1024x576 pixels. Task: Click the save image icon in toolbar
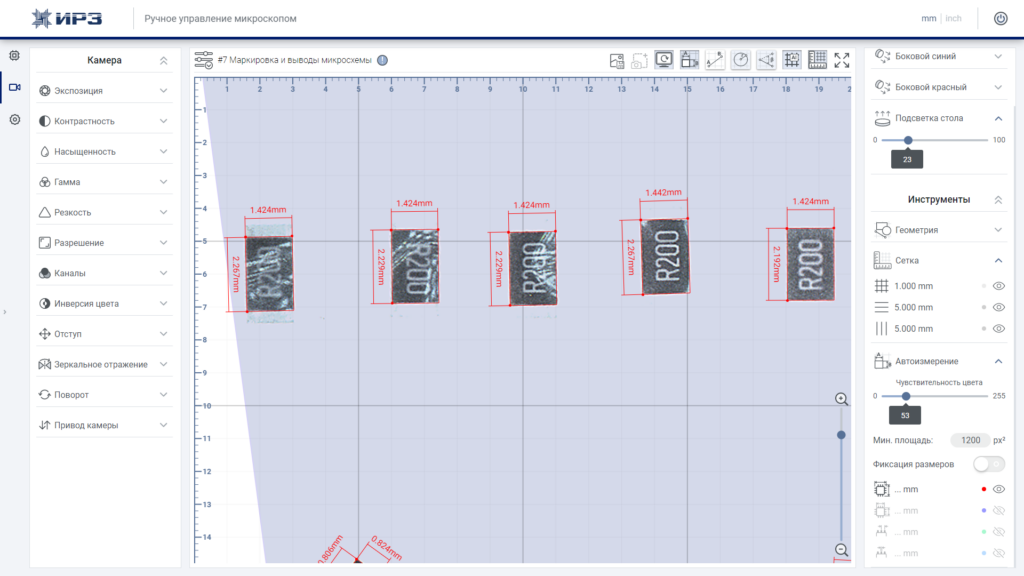click(x=616, y=61)
